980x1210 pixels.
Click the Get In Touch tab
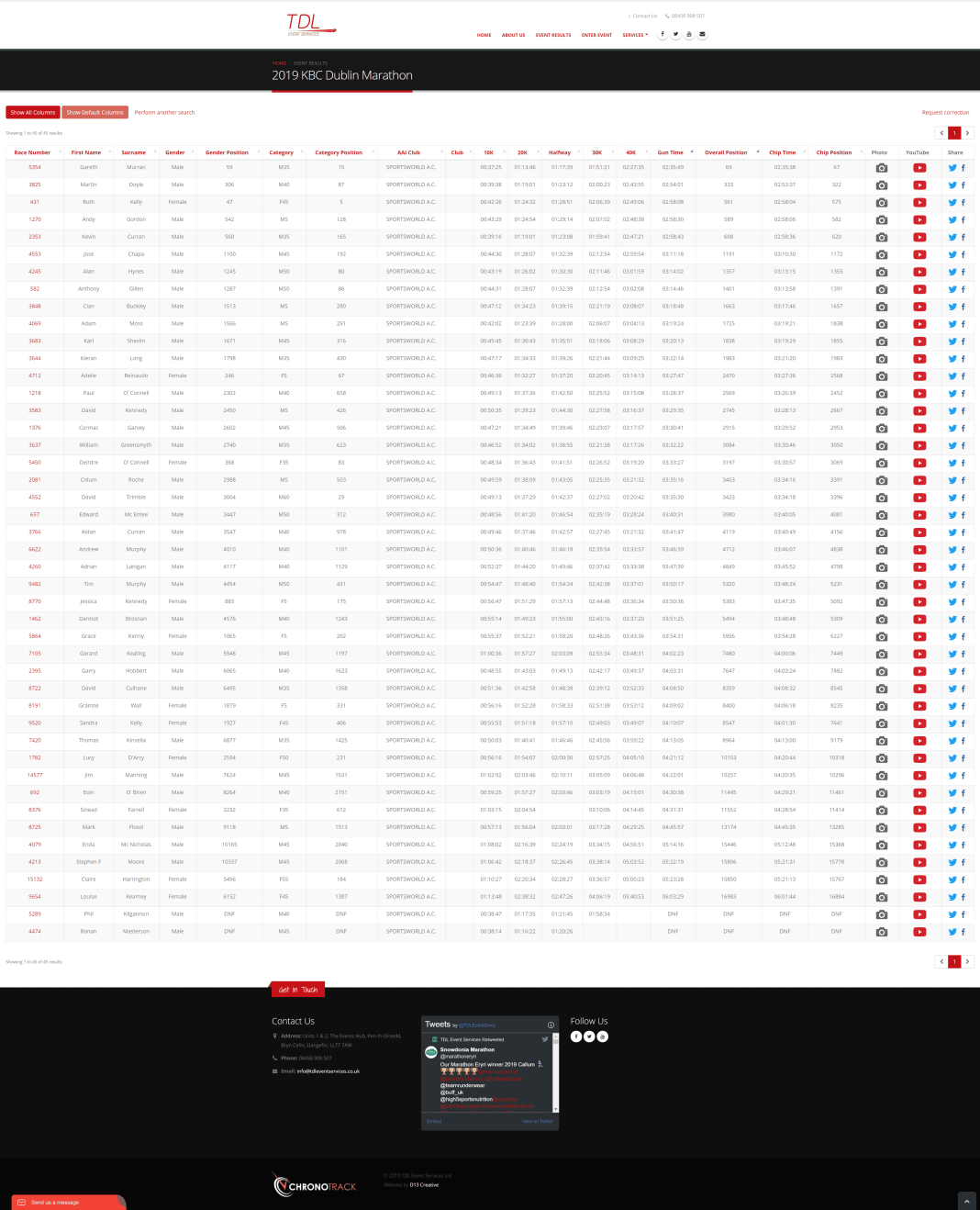(x=298, y=990)
